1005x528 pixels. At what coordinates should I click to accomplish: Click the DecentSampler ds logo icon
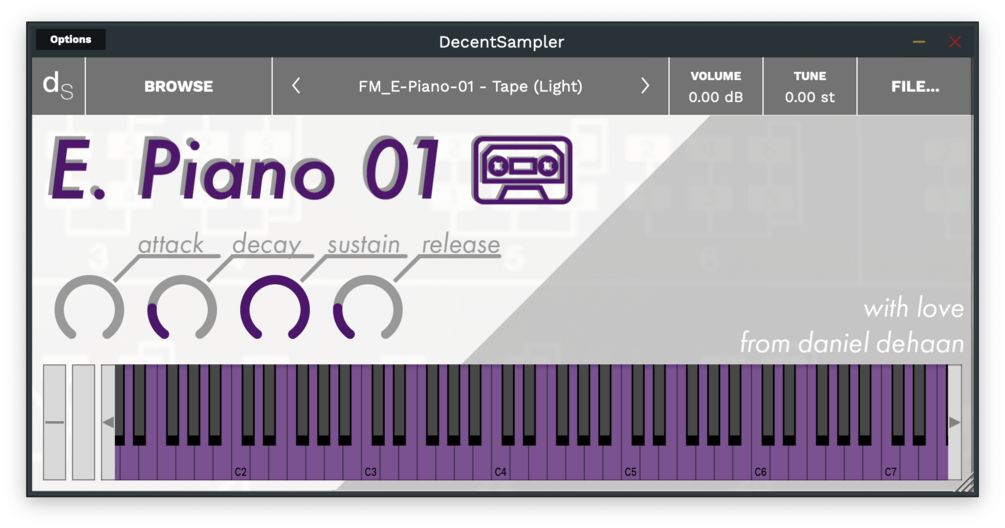(x=58, y=86)
